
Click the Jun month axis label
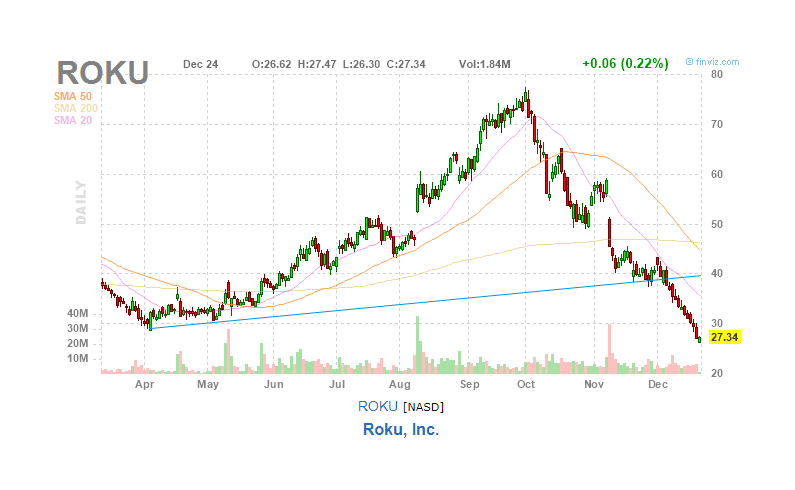[x=274, y=384]
